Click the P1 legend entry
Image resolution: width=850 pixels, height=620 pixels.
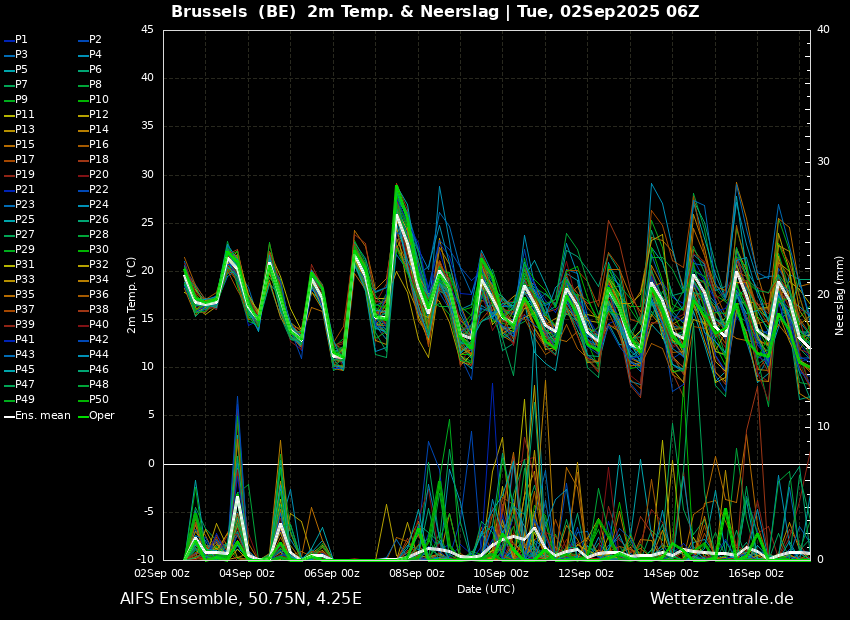21,40
